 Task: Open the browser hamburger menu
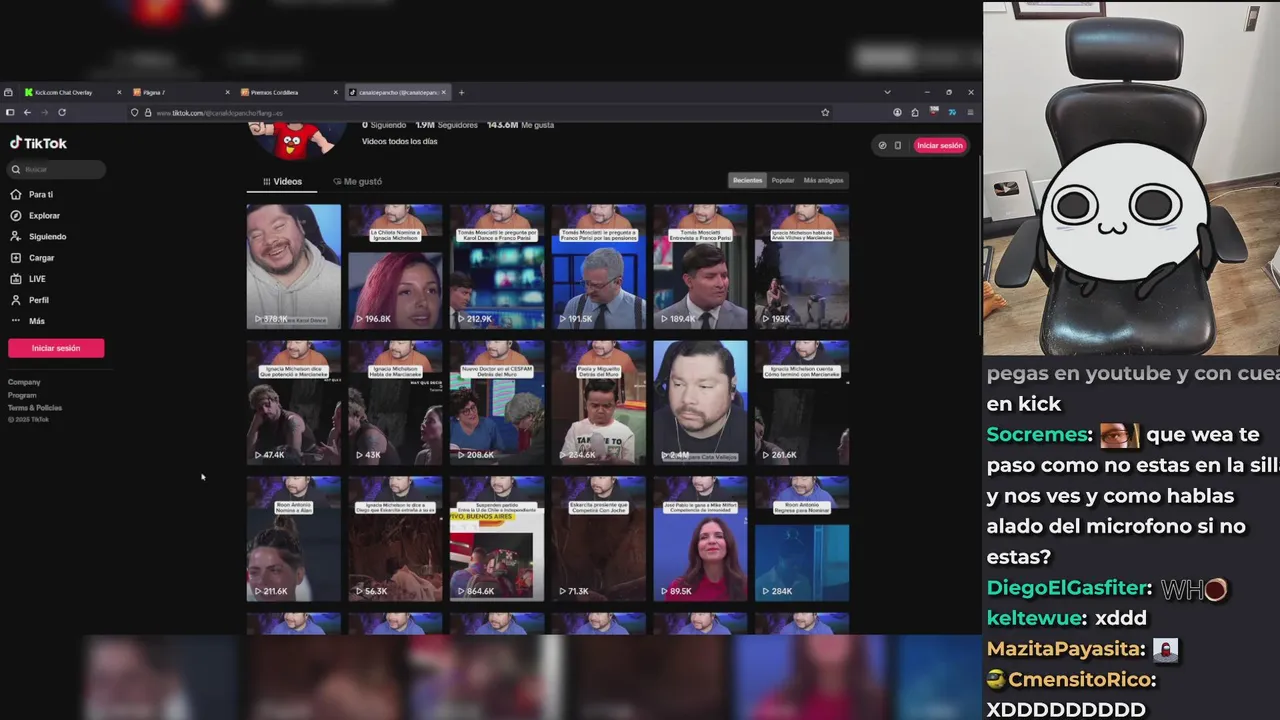[970, 112]
